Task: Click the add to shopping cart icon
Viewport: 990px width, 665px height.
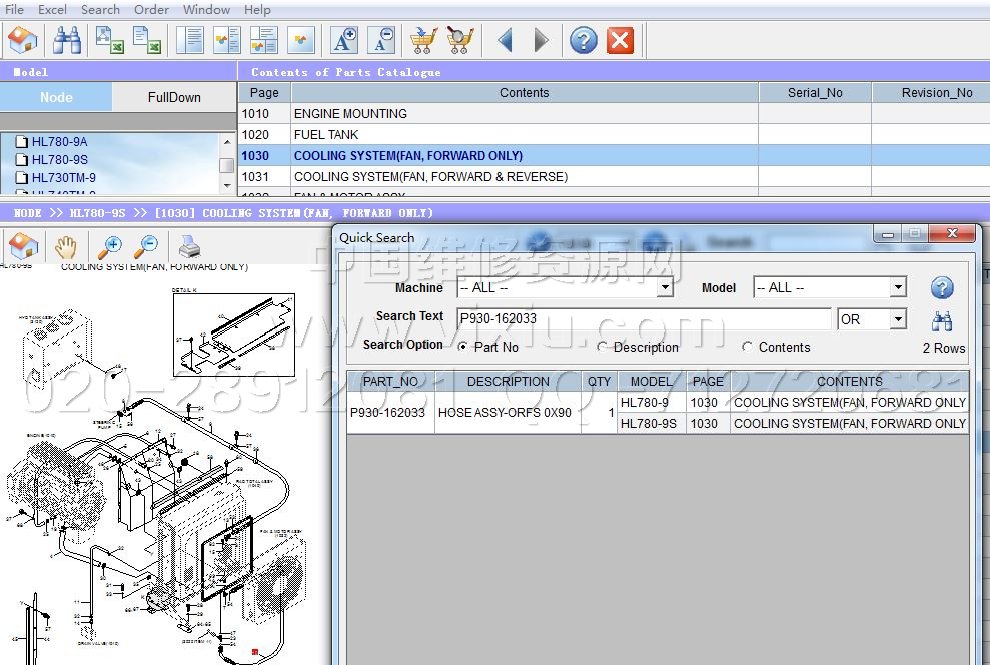Action: pyautogui.click(x=423, y=40)
